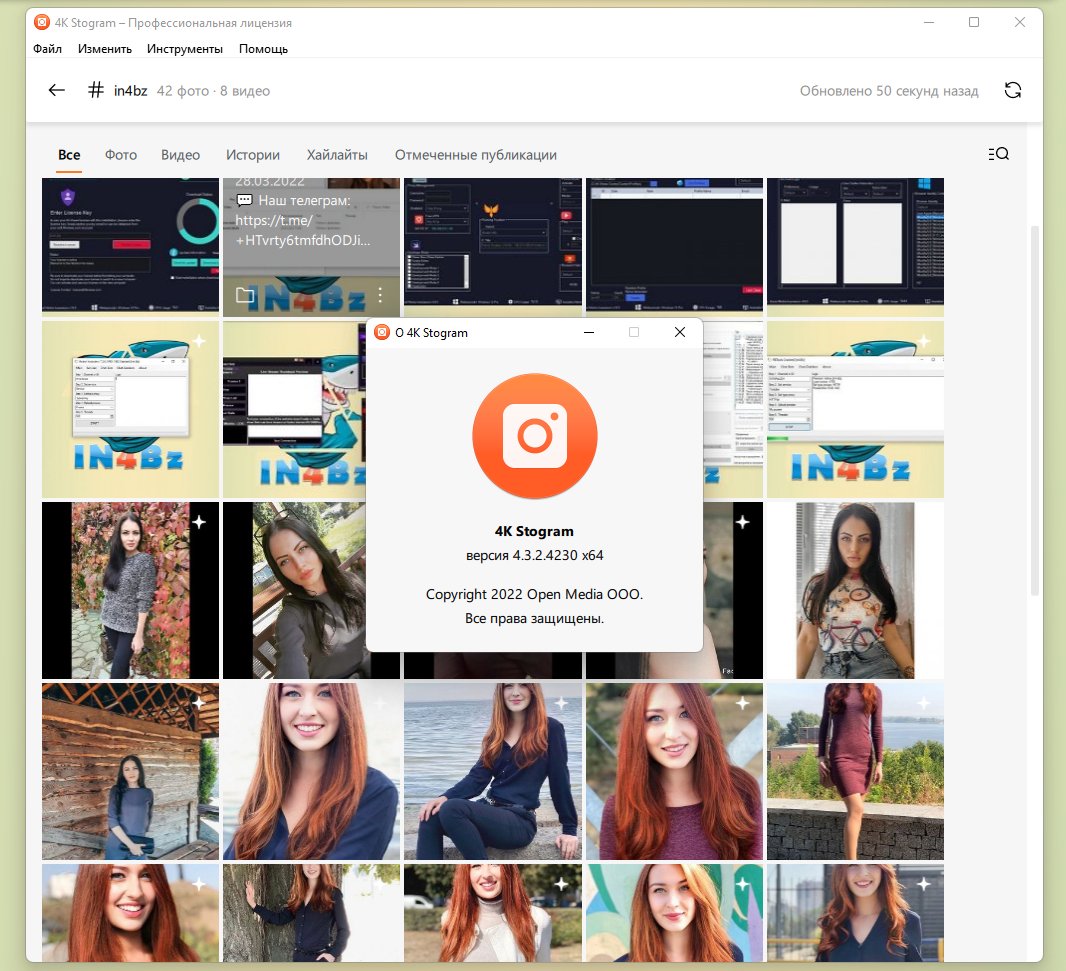The height and width of the screenshot is (971, 1066).
Task: Click the 4K Stogram icon in main title bar
Action: coord(42,22)
